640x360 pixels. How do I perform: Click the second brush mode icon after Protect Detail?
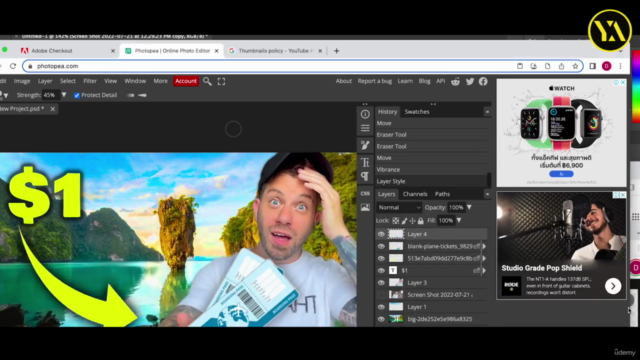click(142, 95)
